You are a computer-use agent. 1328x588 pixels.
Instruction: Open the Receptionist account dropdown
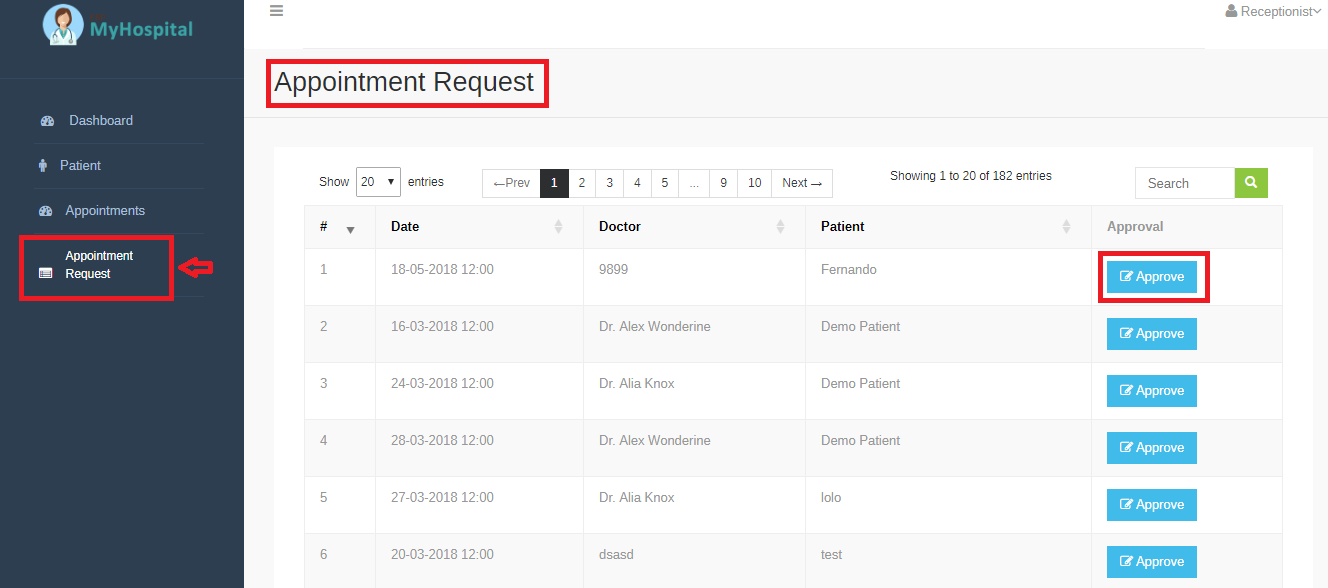point(1274,12)
